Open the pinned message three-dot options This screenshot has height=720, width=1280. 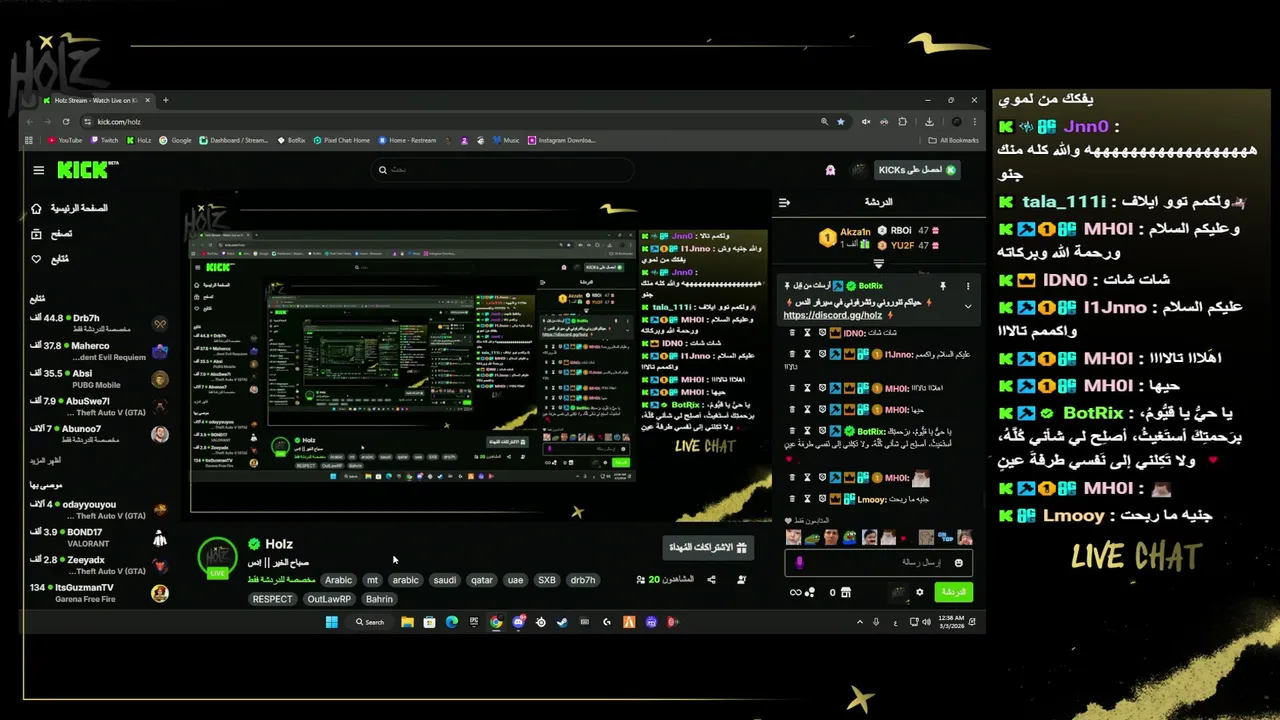tap(967, 286)
